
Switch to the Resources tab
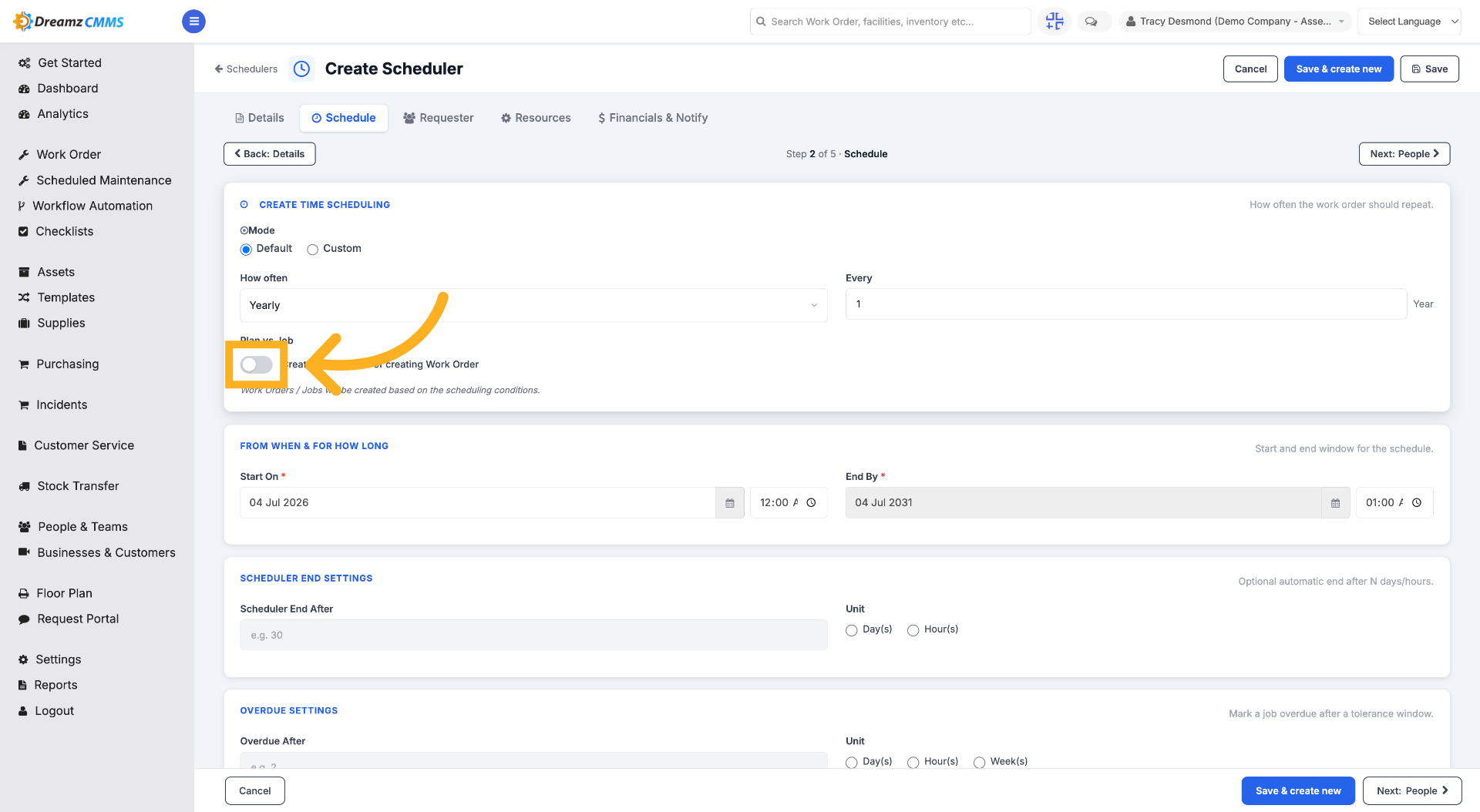pyautogui.click(x=536, y=118)
